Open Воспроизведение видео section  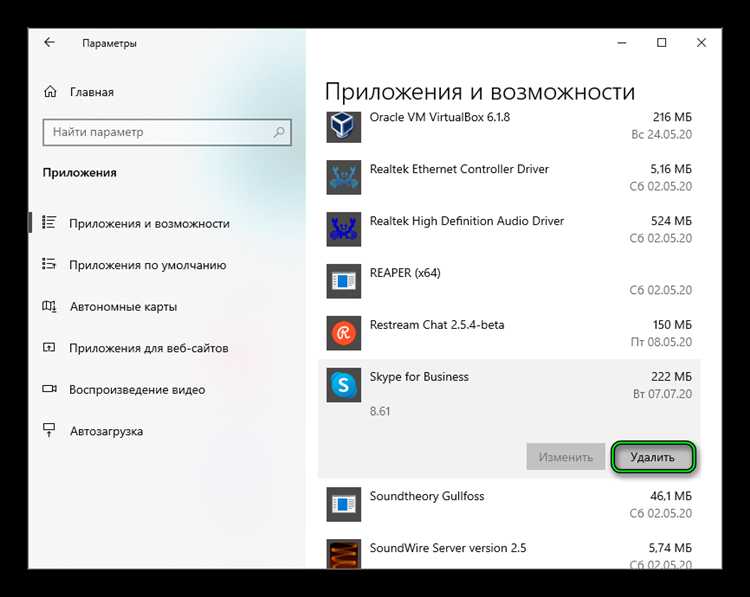click(x=137, y=390)
